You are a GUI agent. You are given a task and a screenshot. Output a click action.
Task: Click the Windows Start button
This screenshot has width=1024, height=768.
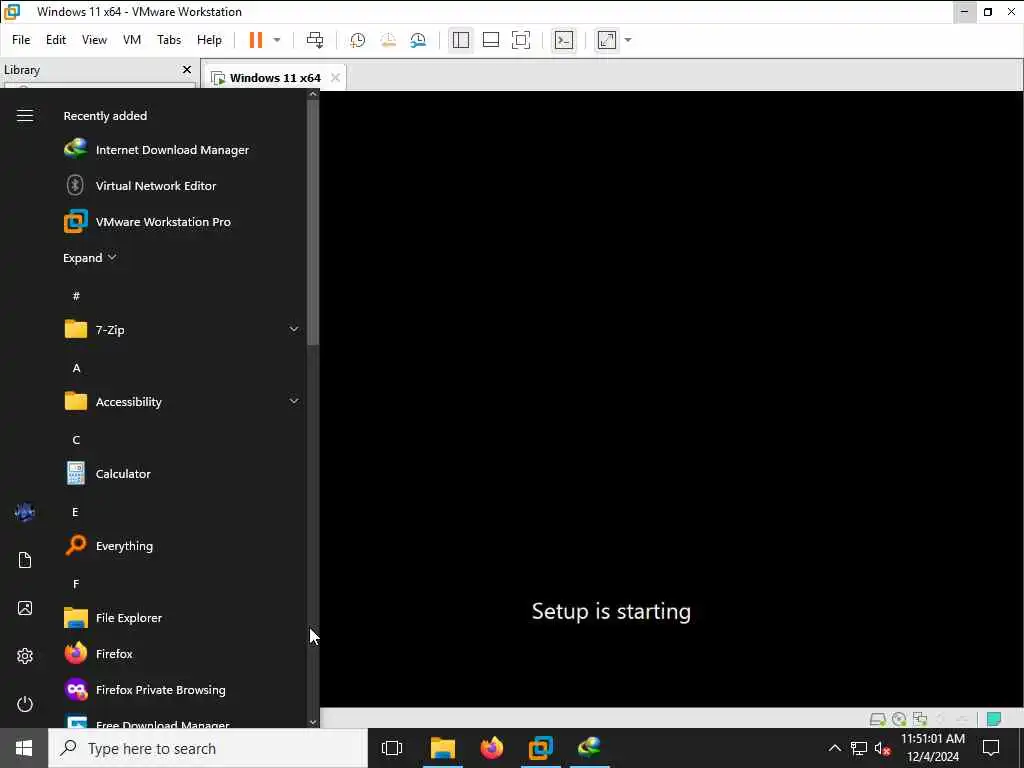coord(24,748)
